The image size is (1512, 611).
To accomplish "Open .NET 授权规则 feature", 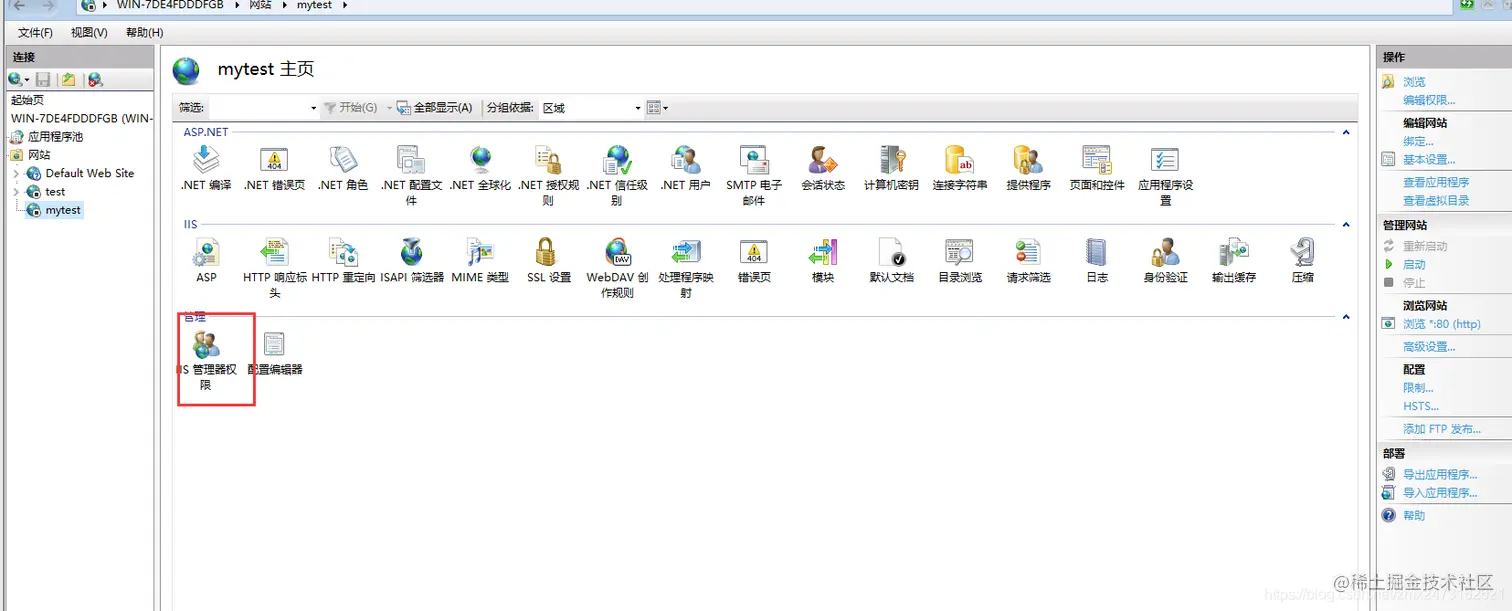I will 548,175.
